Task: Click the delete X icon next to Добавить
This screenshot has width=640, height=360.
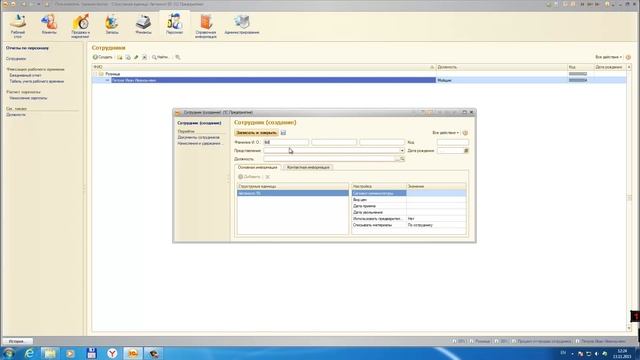Action: [268, 177]
